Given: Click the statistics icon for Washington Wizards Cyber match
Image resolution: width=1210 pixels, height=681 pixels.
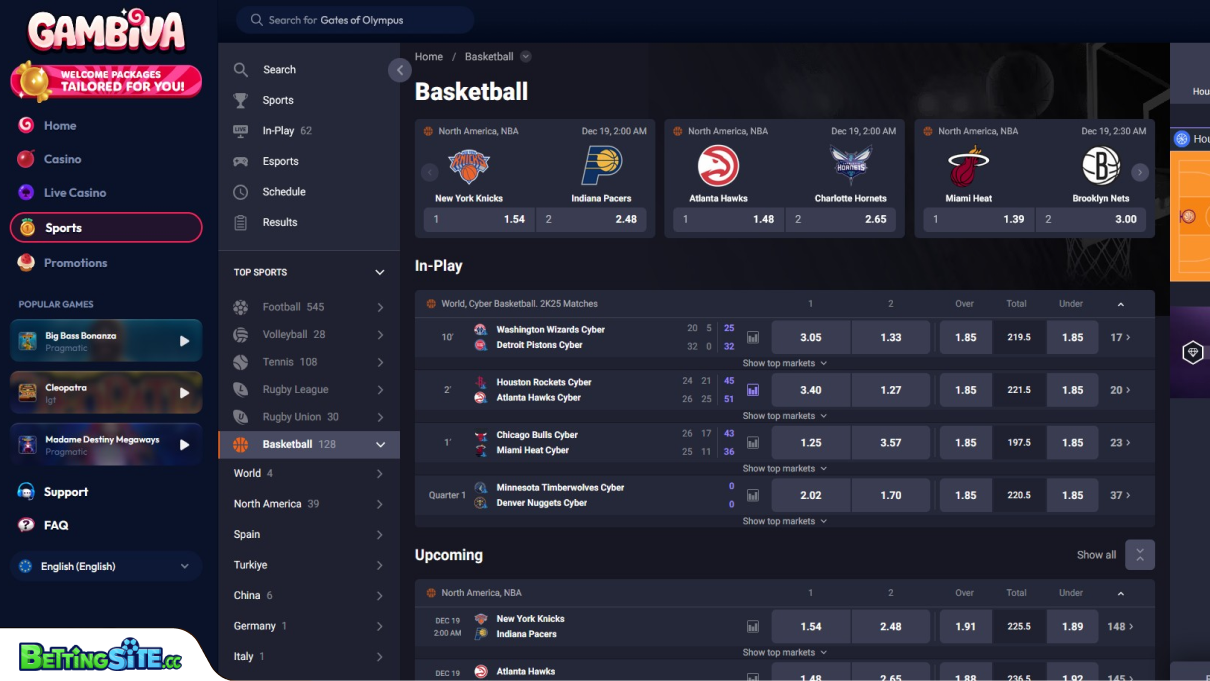Looking at the screenshot, I should (753, 338).
